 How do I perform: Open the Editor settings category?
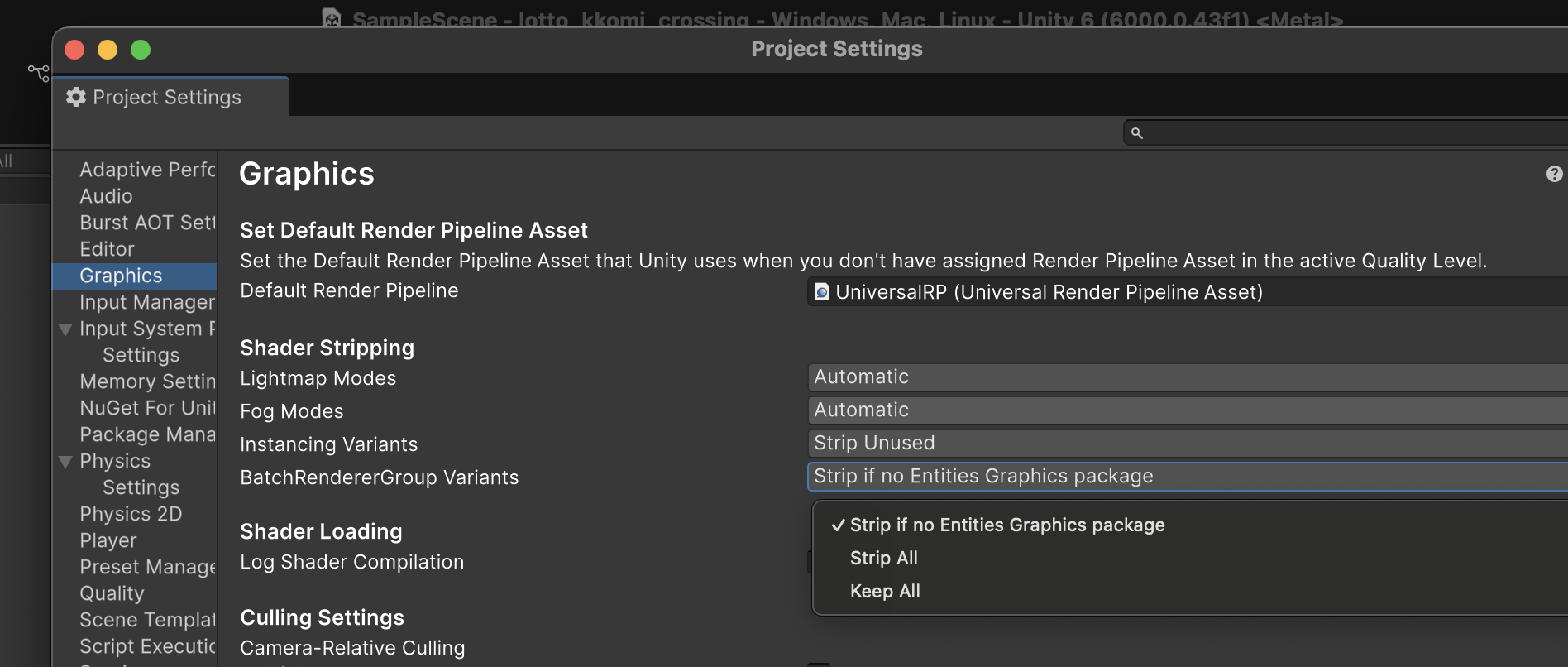click(107, 249)
